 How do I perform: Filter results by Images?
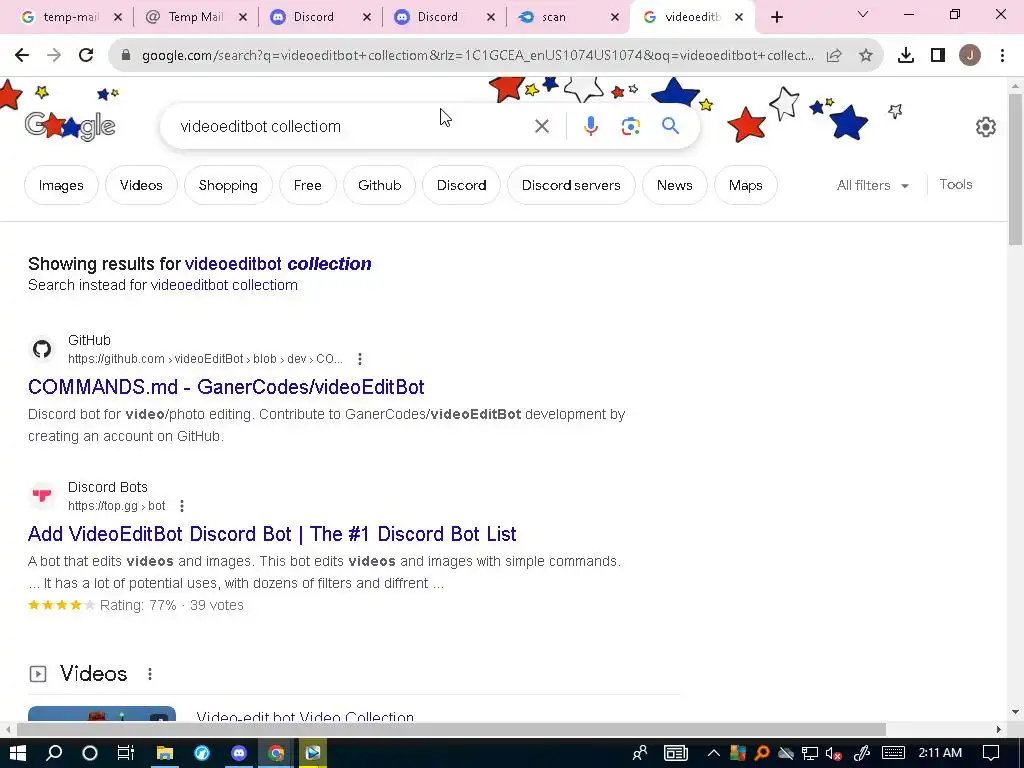point(61,185)
